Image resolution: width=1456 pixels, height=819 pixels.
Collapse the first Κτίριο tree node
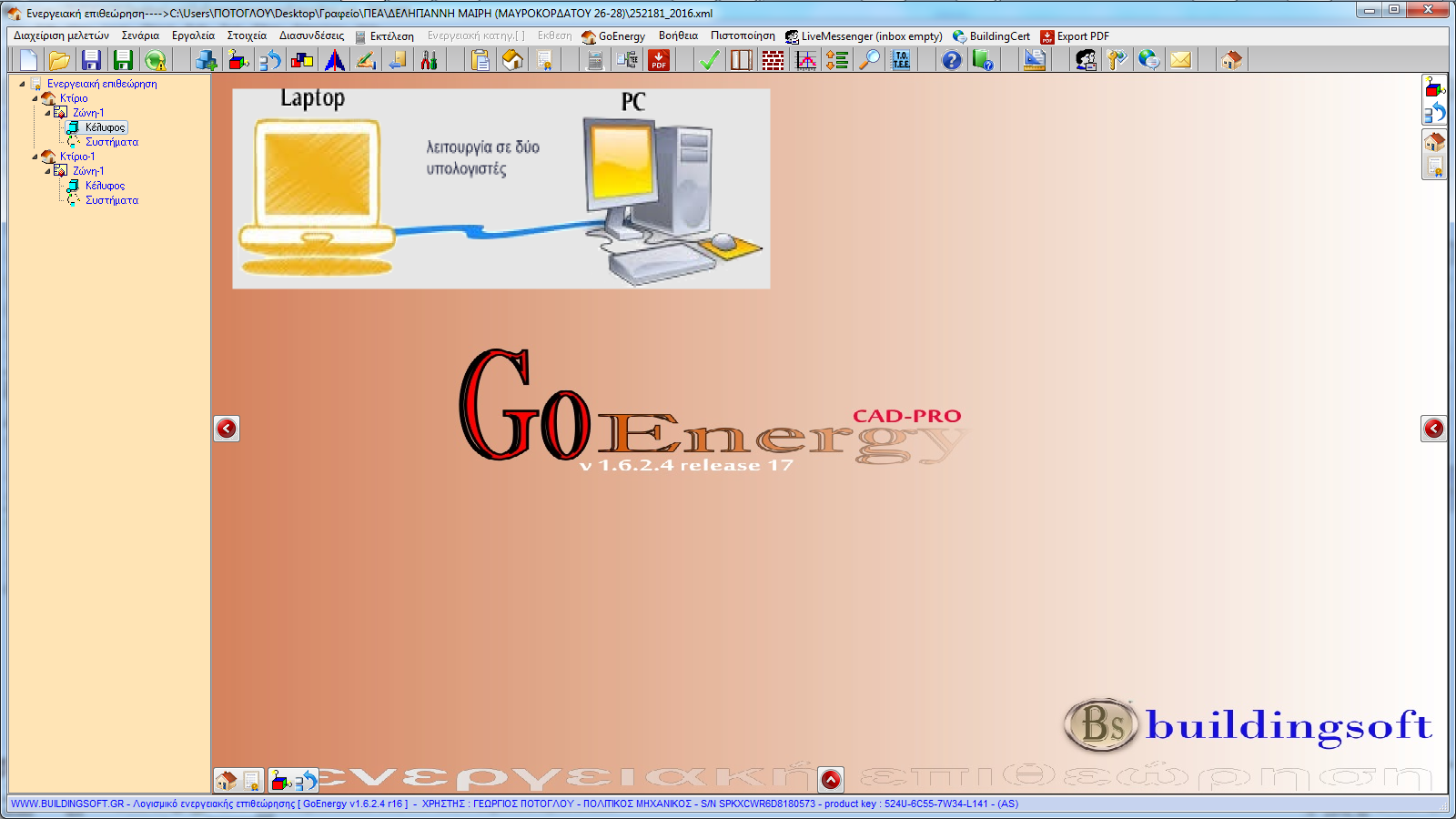tap(35, 98)
